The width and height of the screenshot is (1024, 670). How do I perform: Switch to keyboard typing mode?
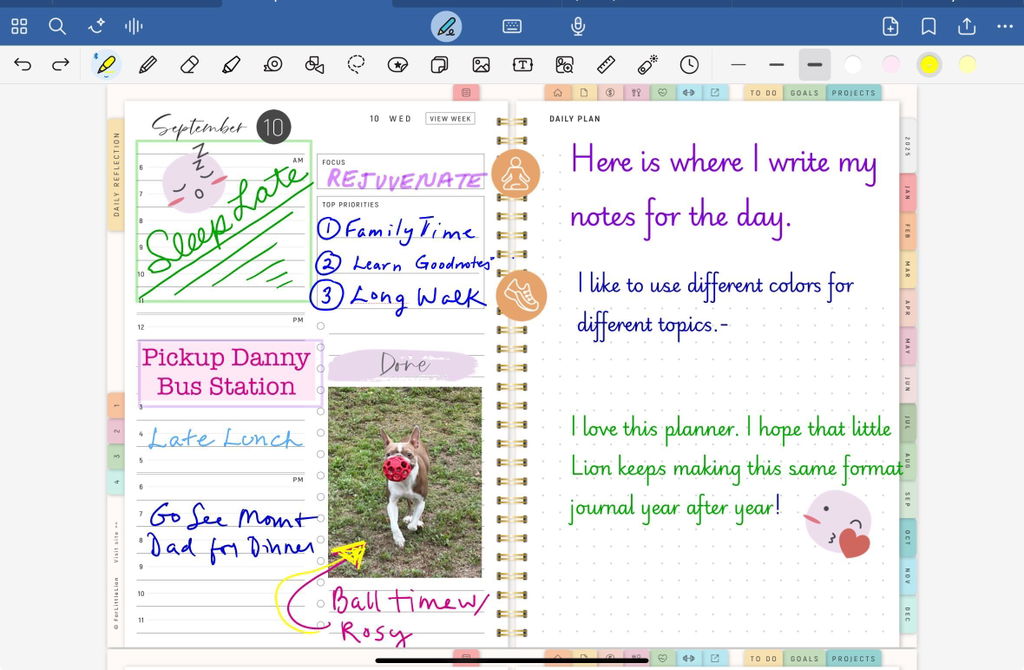click(x=512, y=26)
